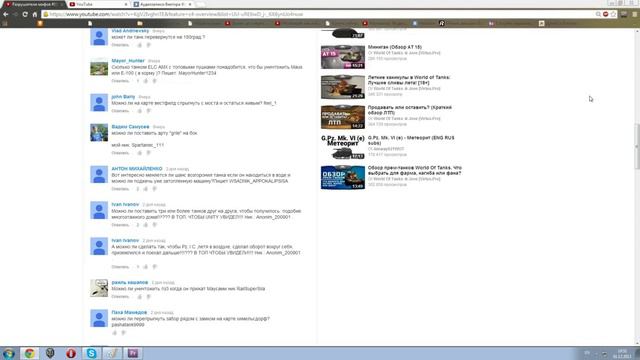Like Vlad Andrievsky's comment with thumbs-up
The image size is (640, 360).
point(140,45)
